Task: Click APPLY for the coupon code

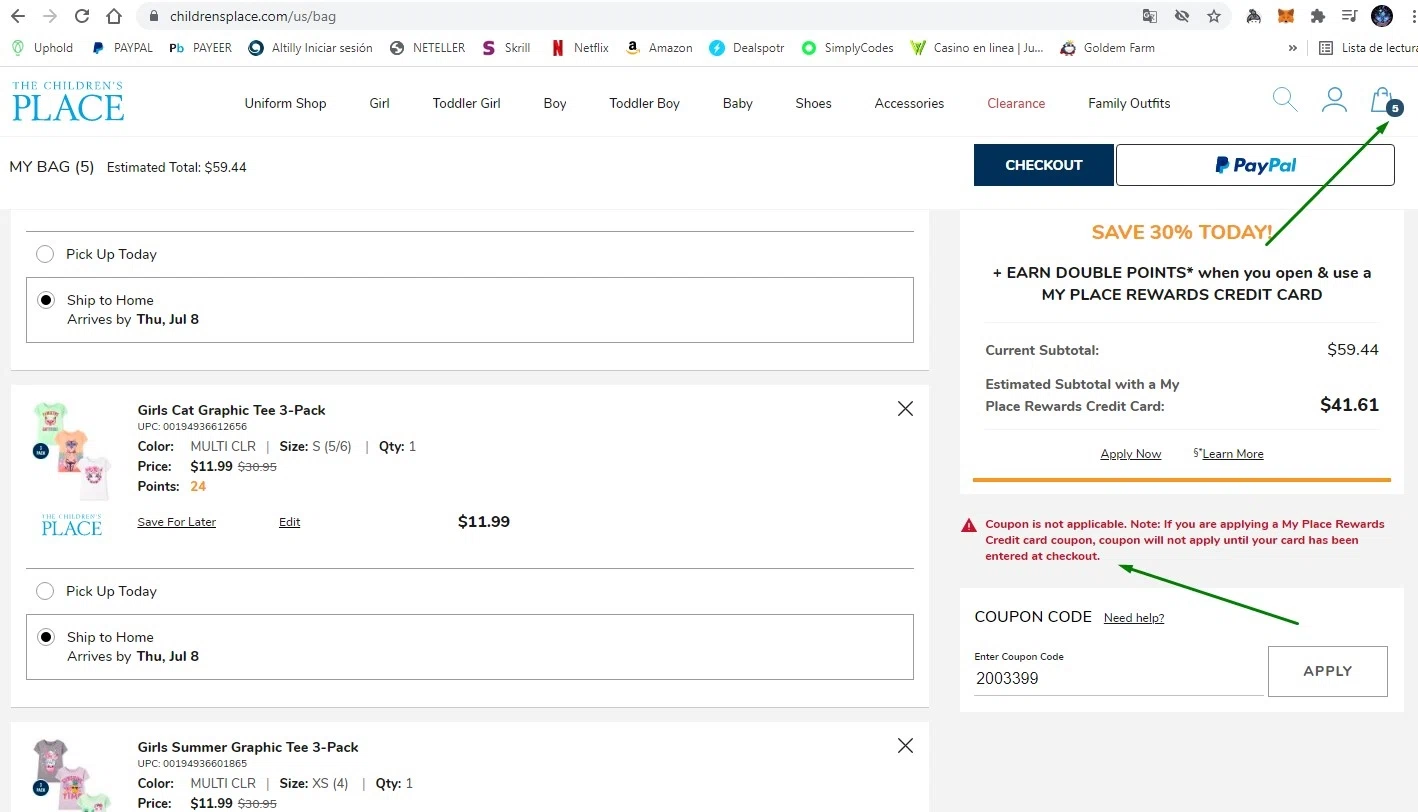Action: pyautogui.click(x=1327, y=671)
